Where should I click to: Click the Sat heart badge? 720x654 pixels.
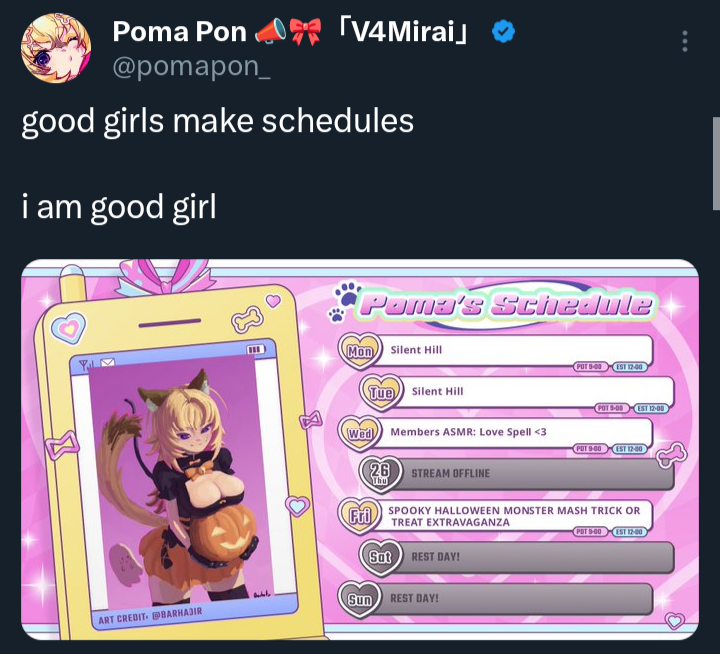pos(381,557)
